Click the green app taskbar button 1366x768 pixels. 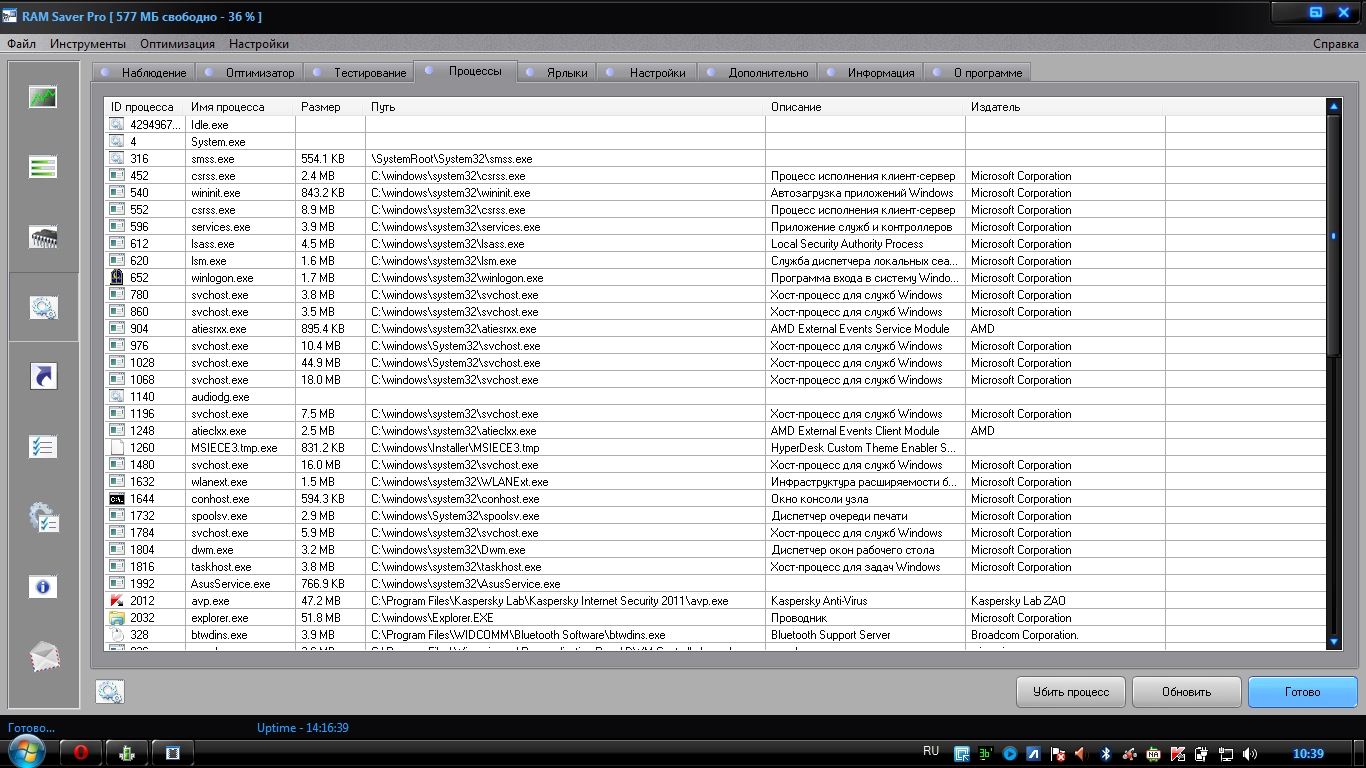click(127, 752)
